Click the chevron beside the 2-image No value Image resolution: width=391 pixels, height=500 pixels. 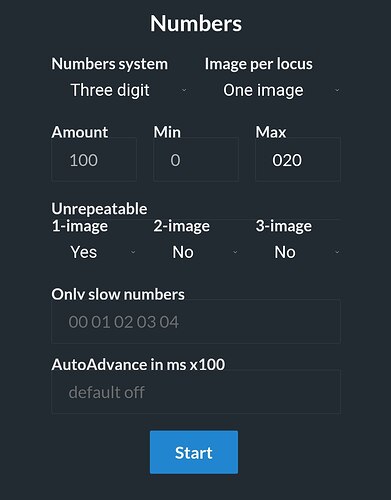coord(235,252)
